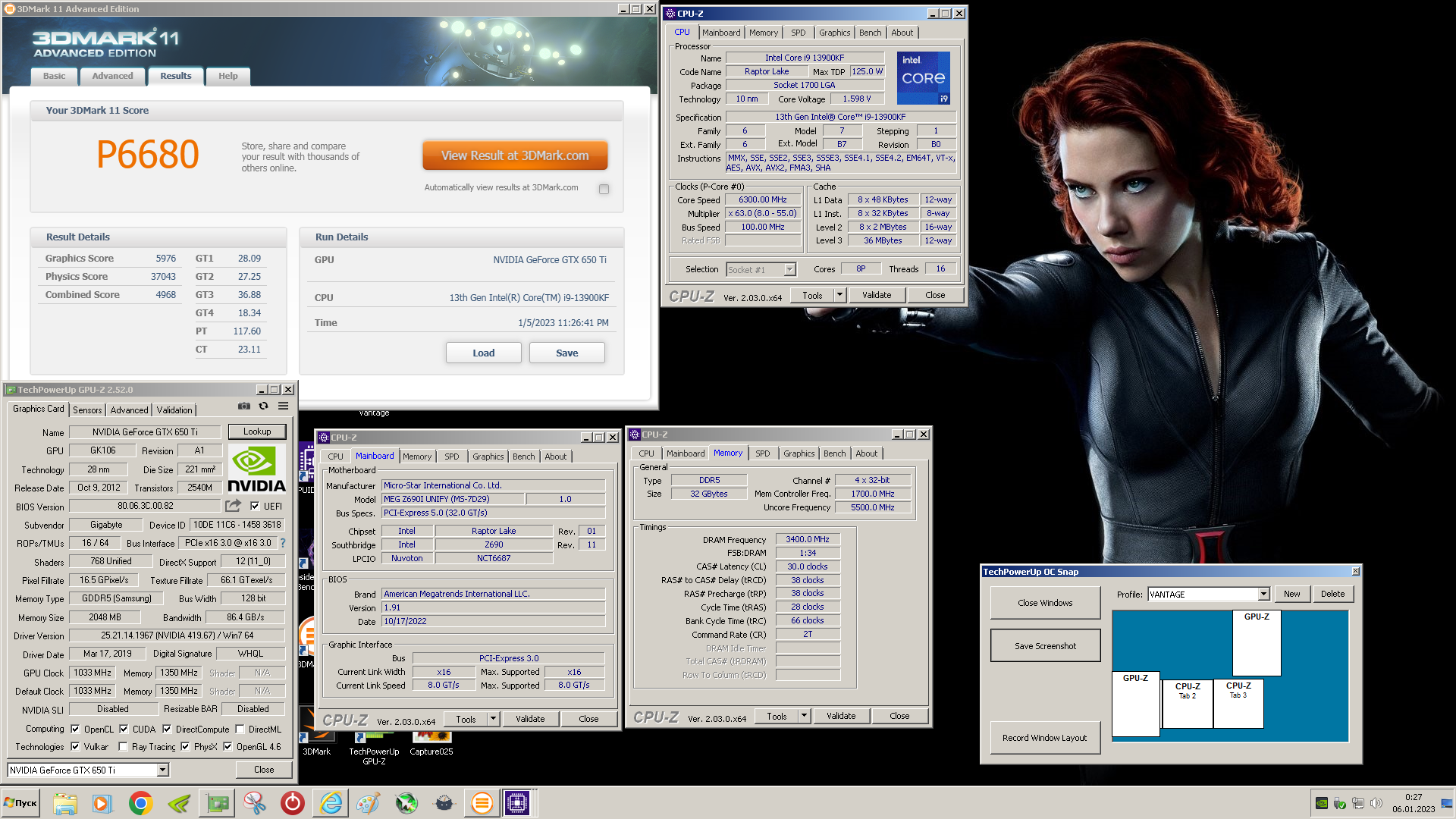Viewport: 1456px width, 819px height.
Task: Open the GPU-Z hamburger menu
Action: [x=283, y=406]
